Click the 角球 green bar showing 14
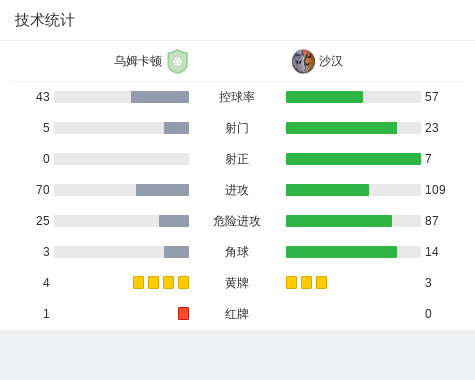This screenshot has height=380, width=475. 341,252
